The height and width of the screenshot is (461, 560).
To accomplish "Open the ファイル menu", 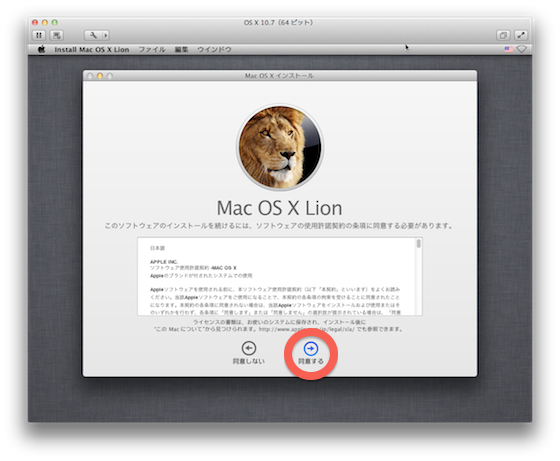I will click(152, 50).
